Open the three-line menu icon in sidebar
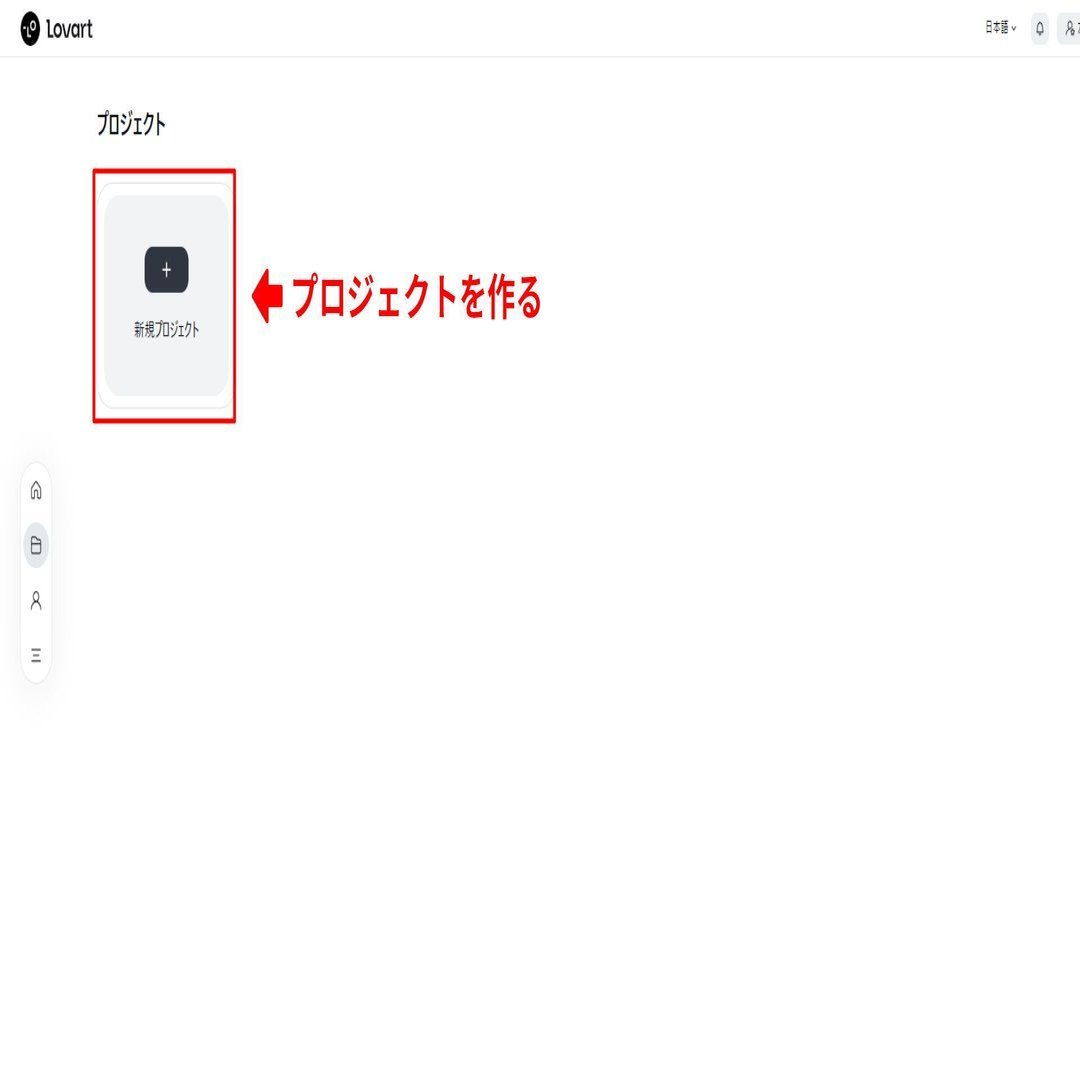Viewport: 1080px width, 1080px height. click(x=36, y=655)
